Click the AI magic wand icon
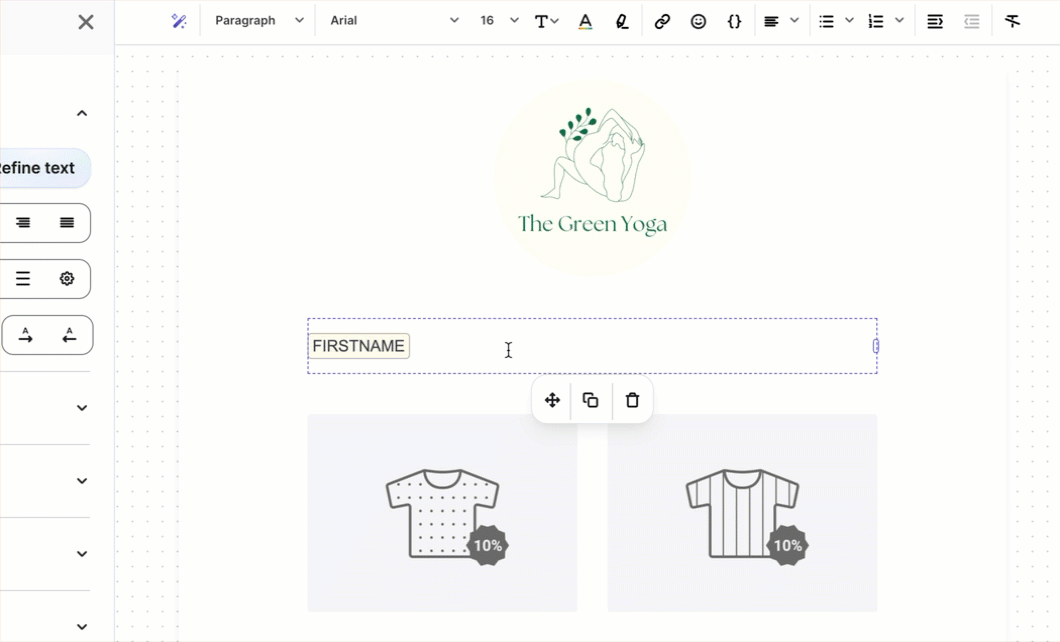The image size is (1060, 642). pyautogui.click(x=179, y=21)
